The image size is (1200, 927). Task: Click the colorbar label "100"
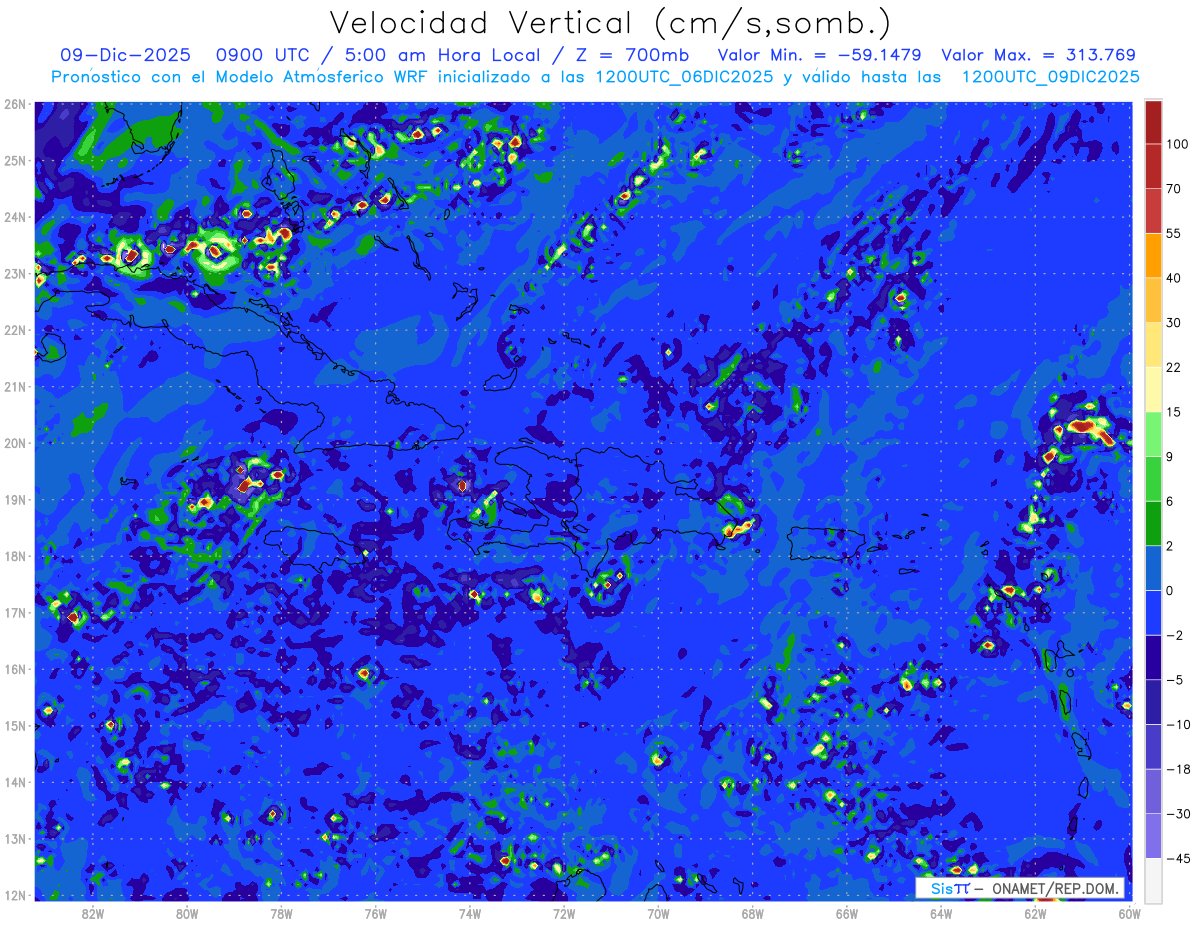coord(1178,145)
